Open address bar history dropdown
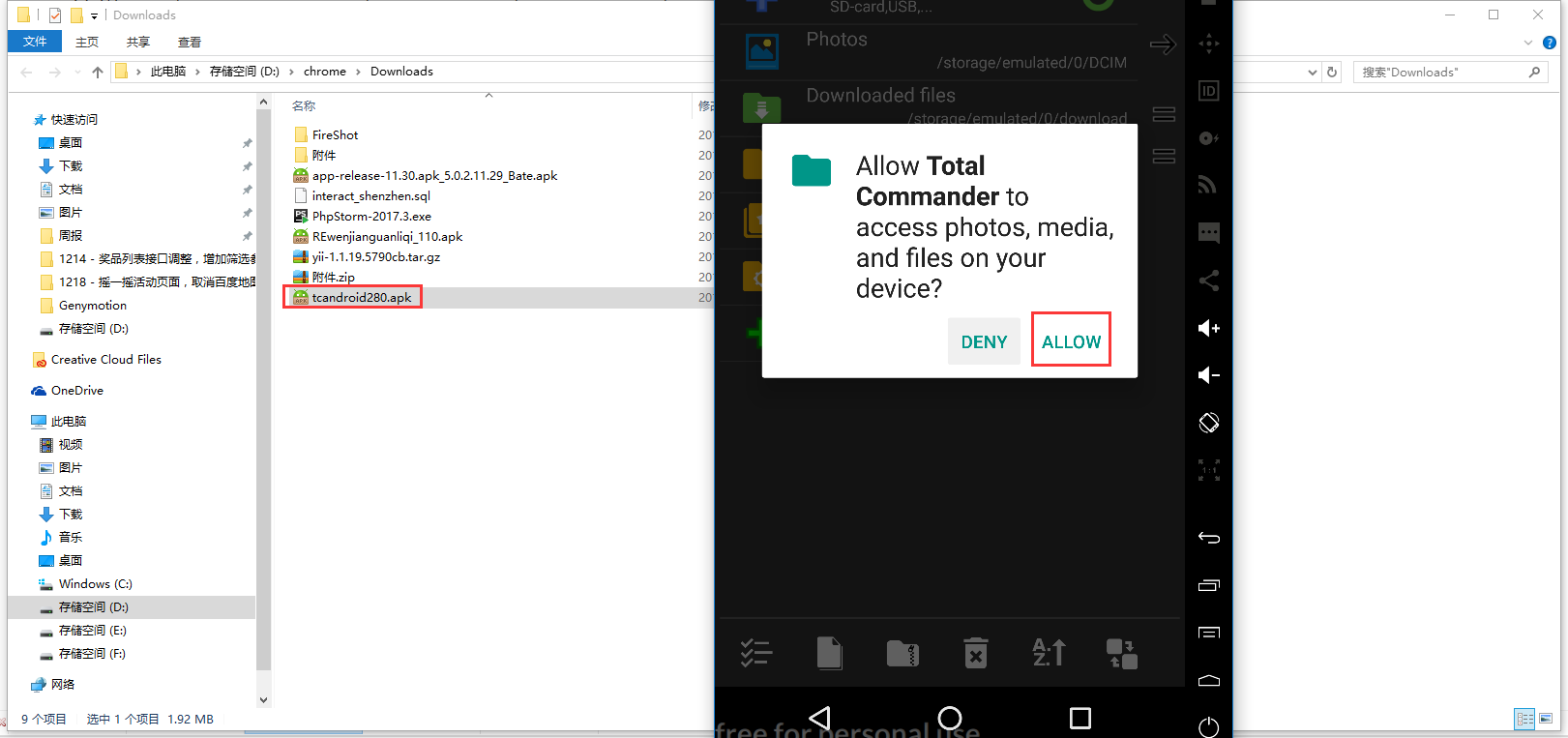 [1313, 72]
